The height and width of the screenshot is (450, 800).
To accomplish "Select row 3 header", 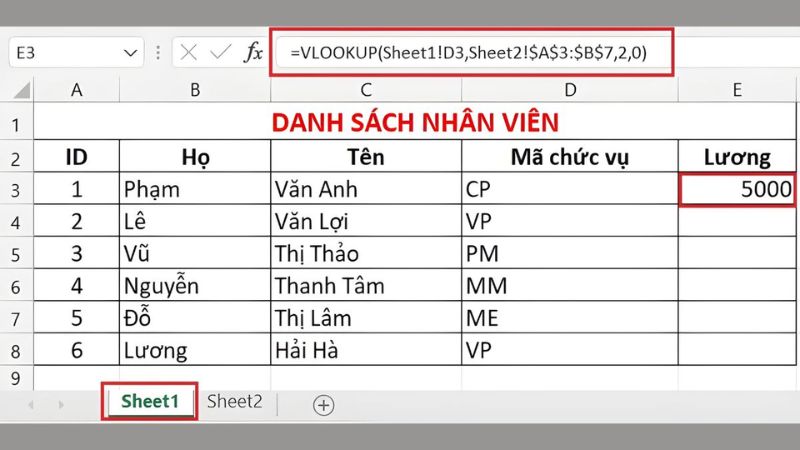I will point(16,188).
